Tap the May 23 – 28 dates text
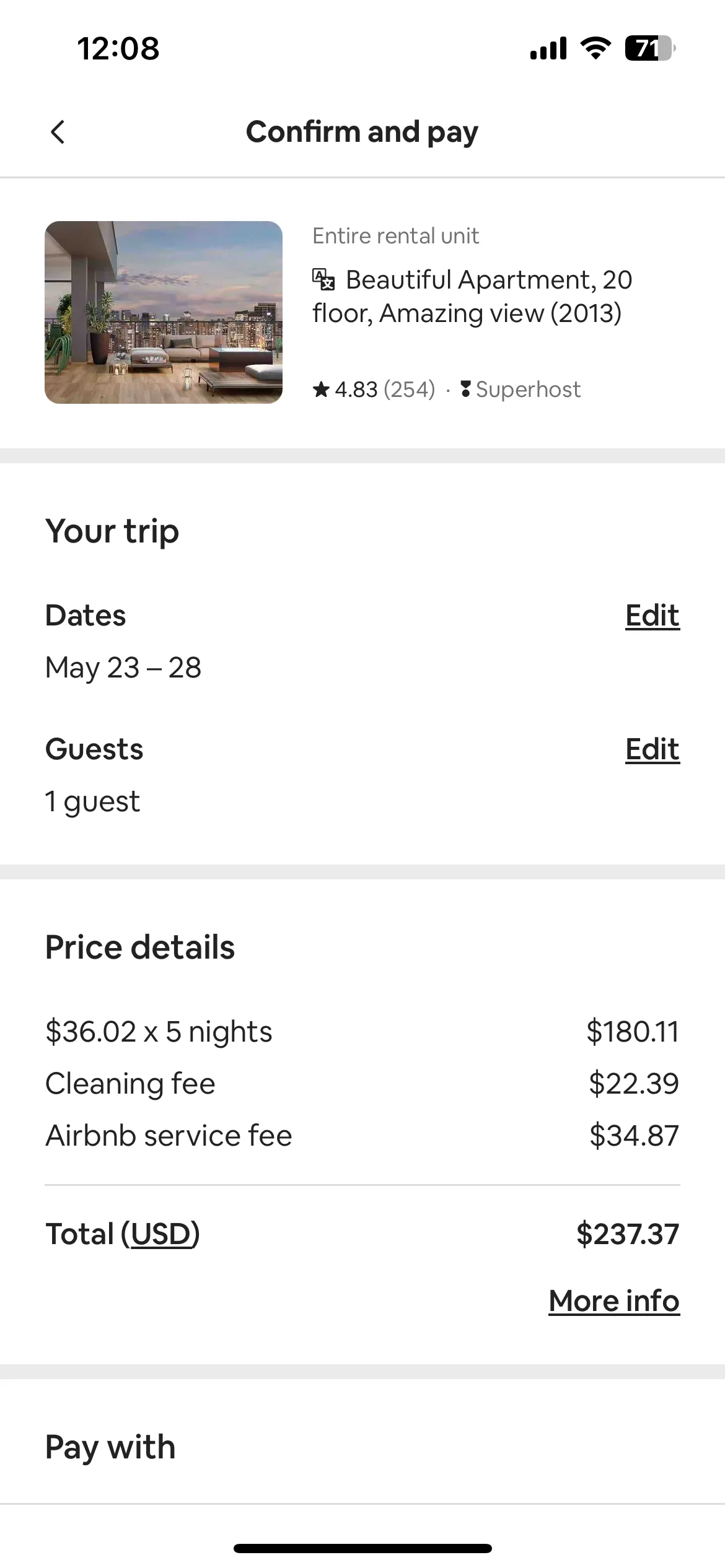This screenshot has height=1568, width=725. click(x=123, y=668)
